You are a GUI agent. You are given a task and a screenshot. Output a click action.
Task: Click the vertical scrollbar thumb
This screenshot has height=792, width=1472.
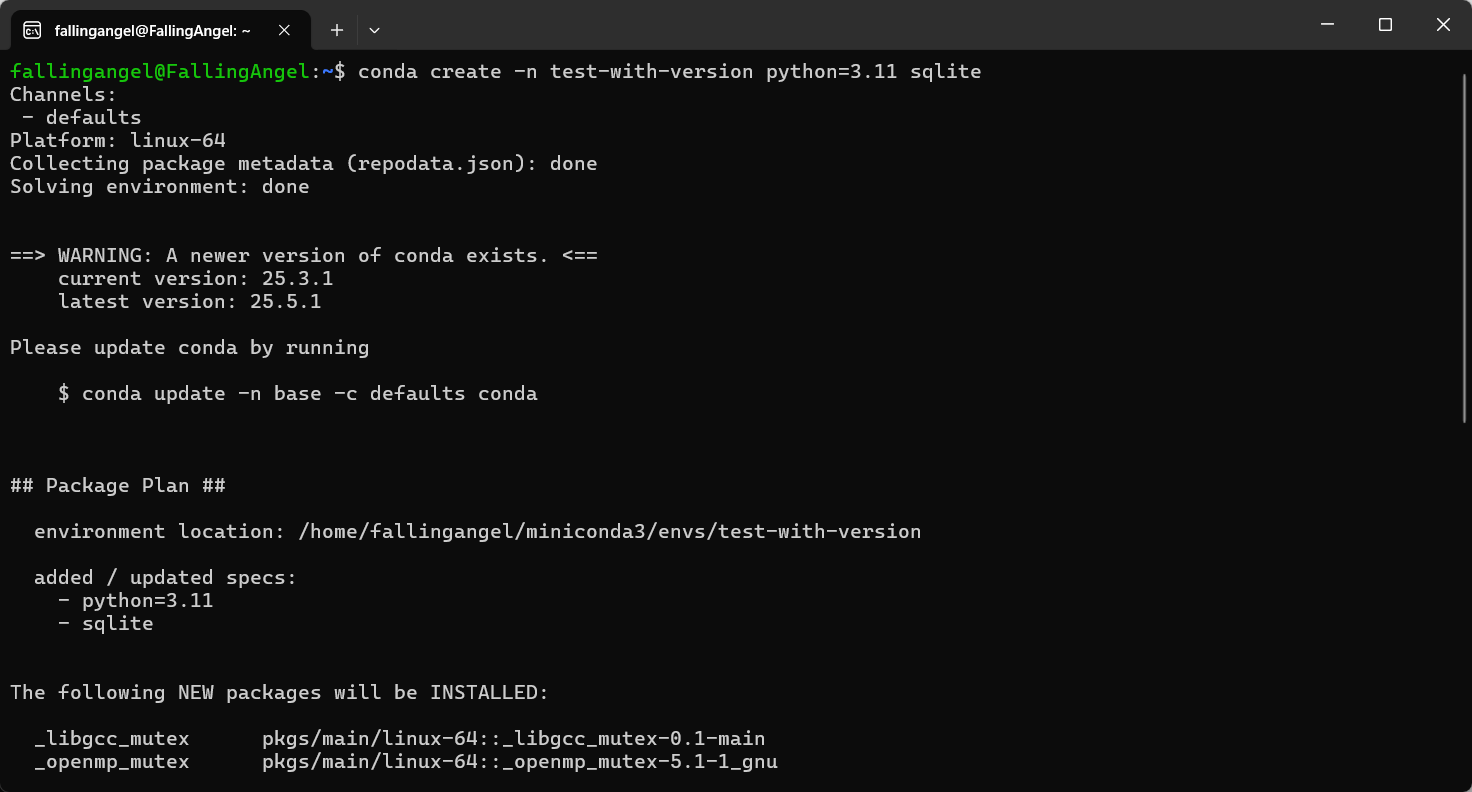[1462, 245]
